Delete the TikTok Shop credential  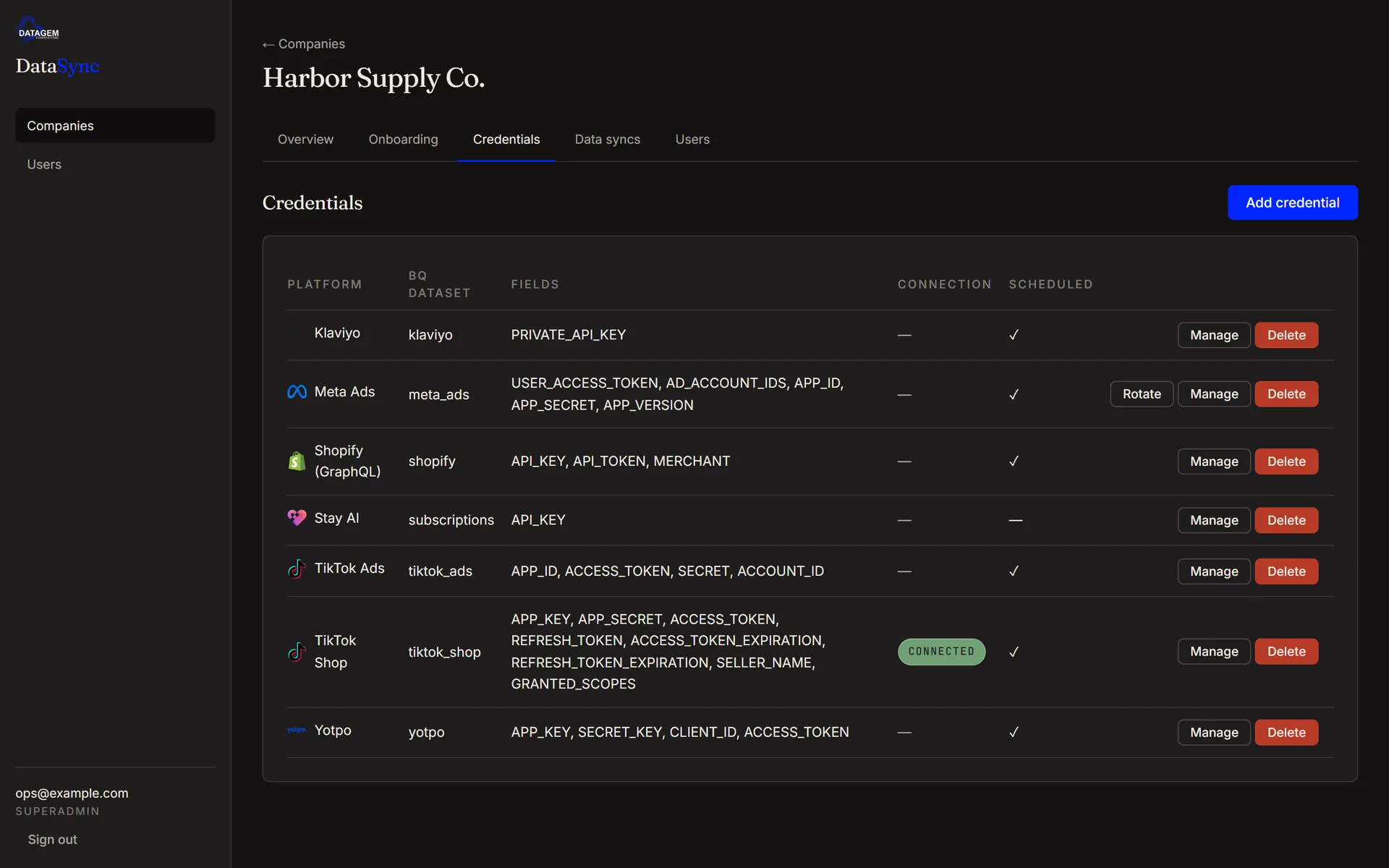(1286, 652)
